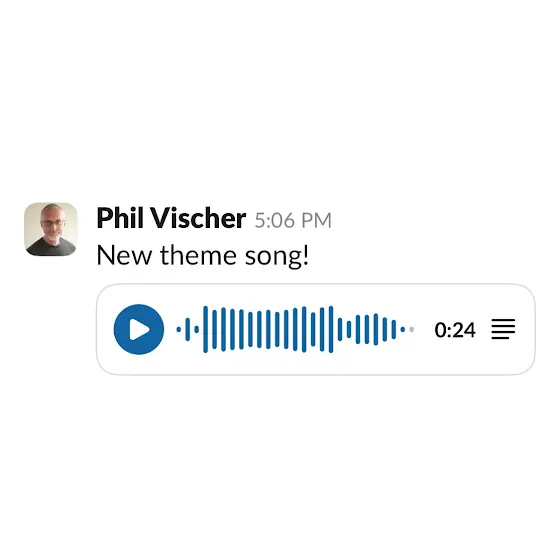Click the Phil Vischer sender name

click(x=171, y=218)
